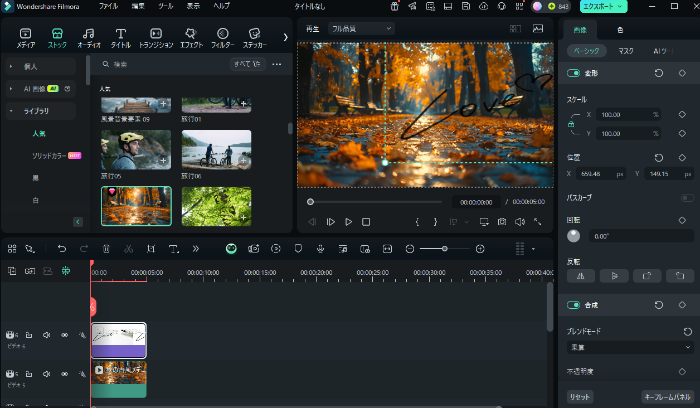Open the トランジション (Transitions) tab

click(156, 38)
